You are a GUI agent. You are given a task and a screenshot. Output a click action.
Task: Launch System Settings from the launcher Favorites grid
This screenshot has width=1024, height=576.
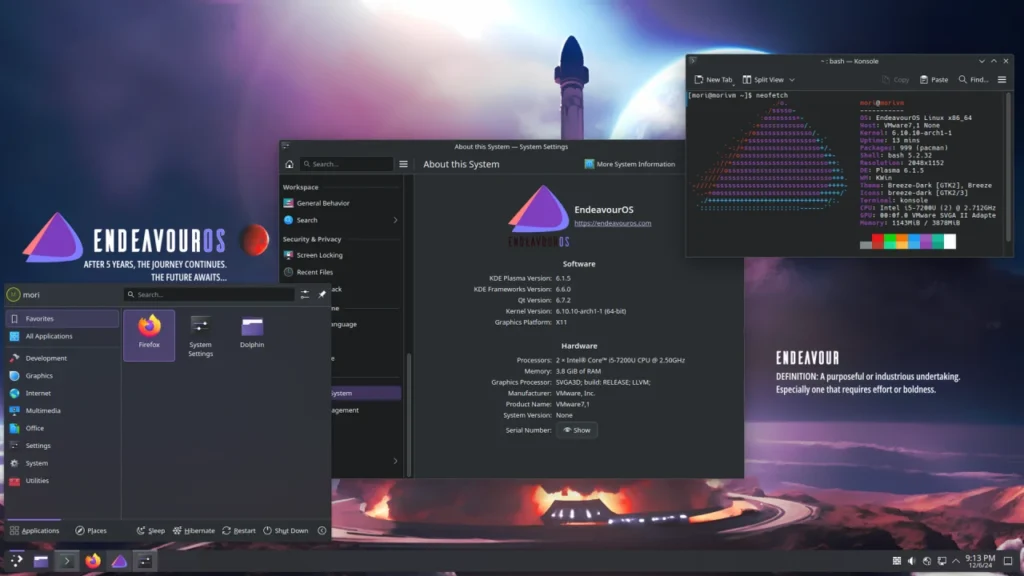coord(200,336)
